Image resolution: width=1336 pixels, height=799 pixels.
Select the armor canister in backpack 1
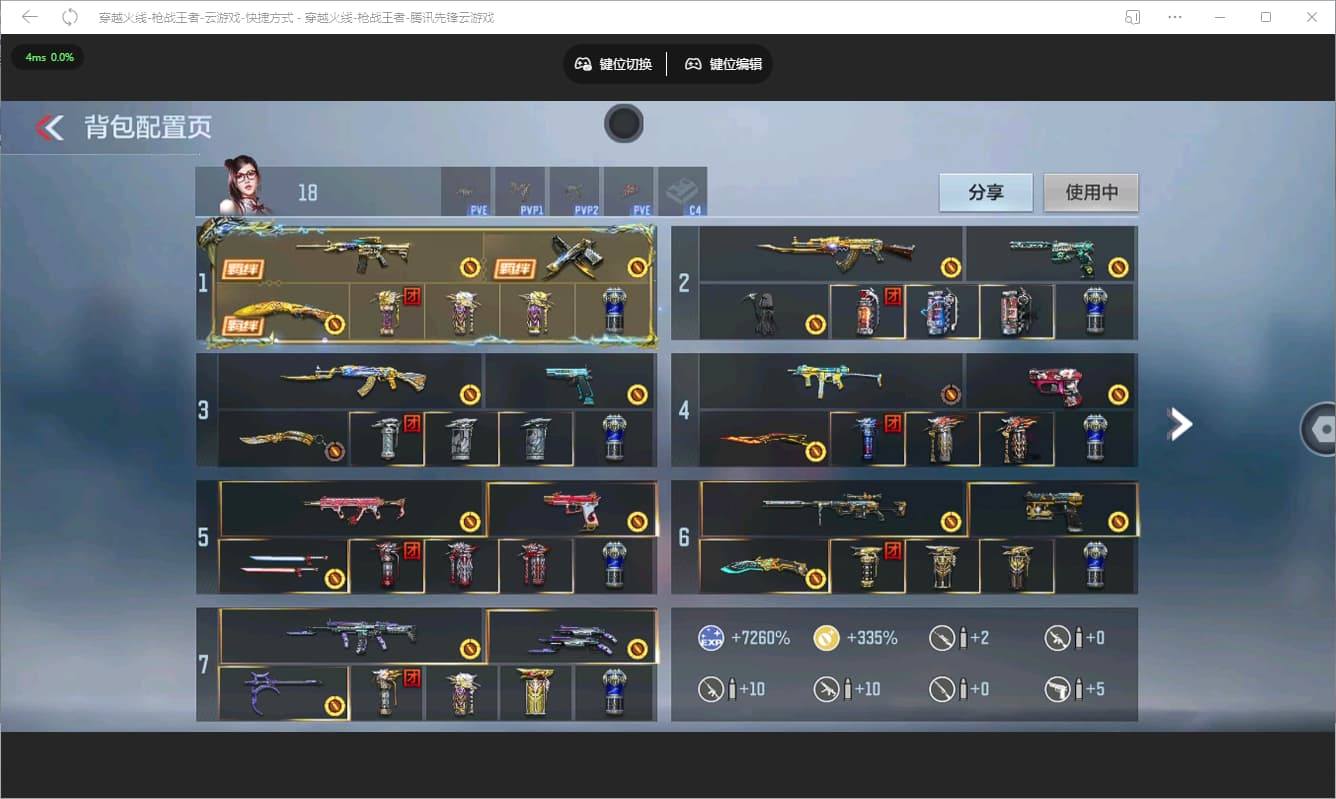[615, 312]
